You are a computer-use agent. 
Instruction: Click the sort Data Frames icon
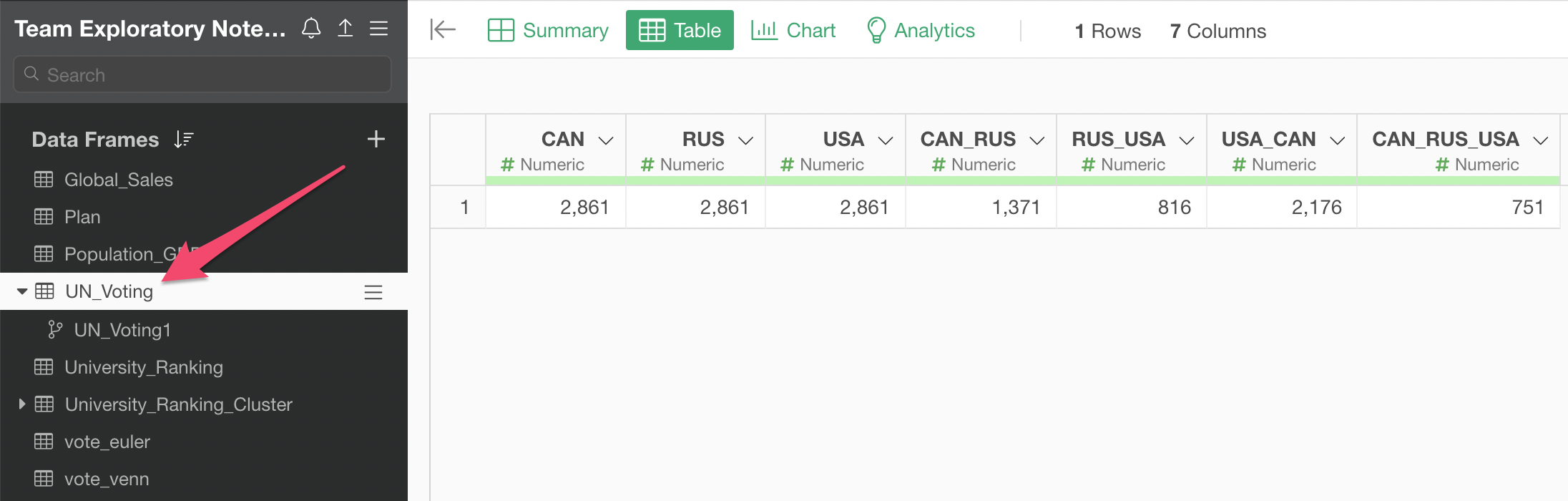tap(184, 140)
